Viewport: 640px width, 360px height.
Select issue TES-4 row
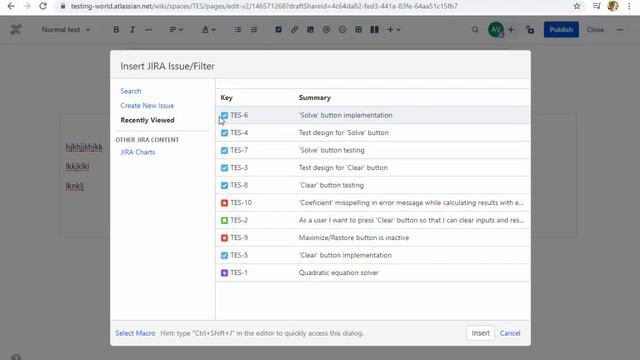pyautogui.click(x=373, y=133)
